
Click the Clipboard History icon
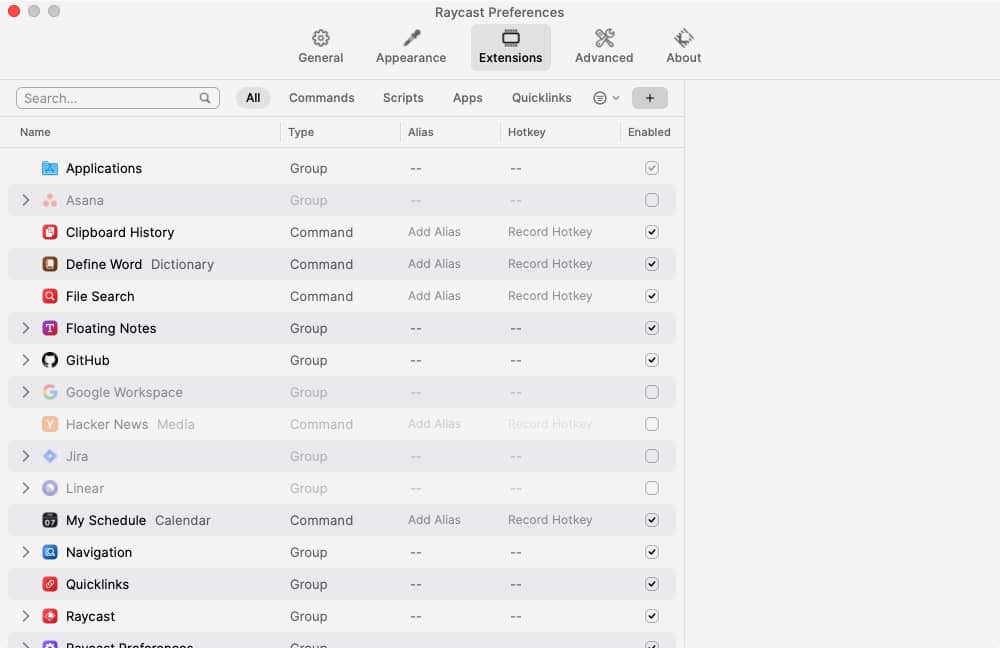click(50, 232)
